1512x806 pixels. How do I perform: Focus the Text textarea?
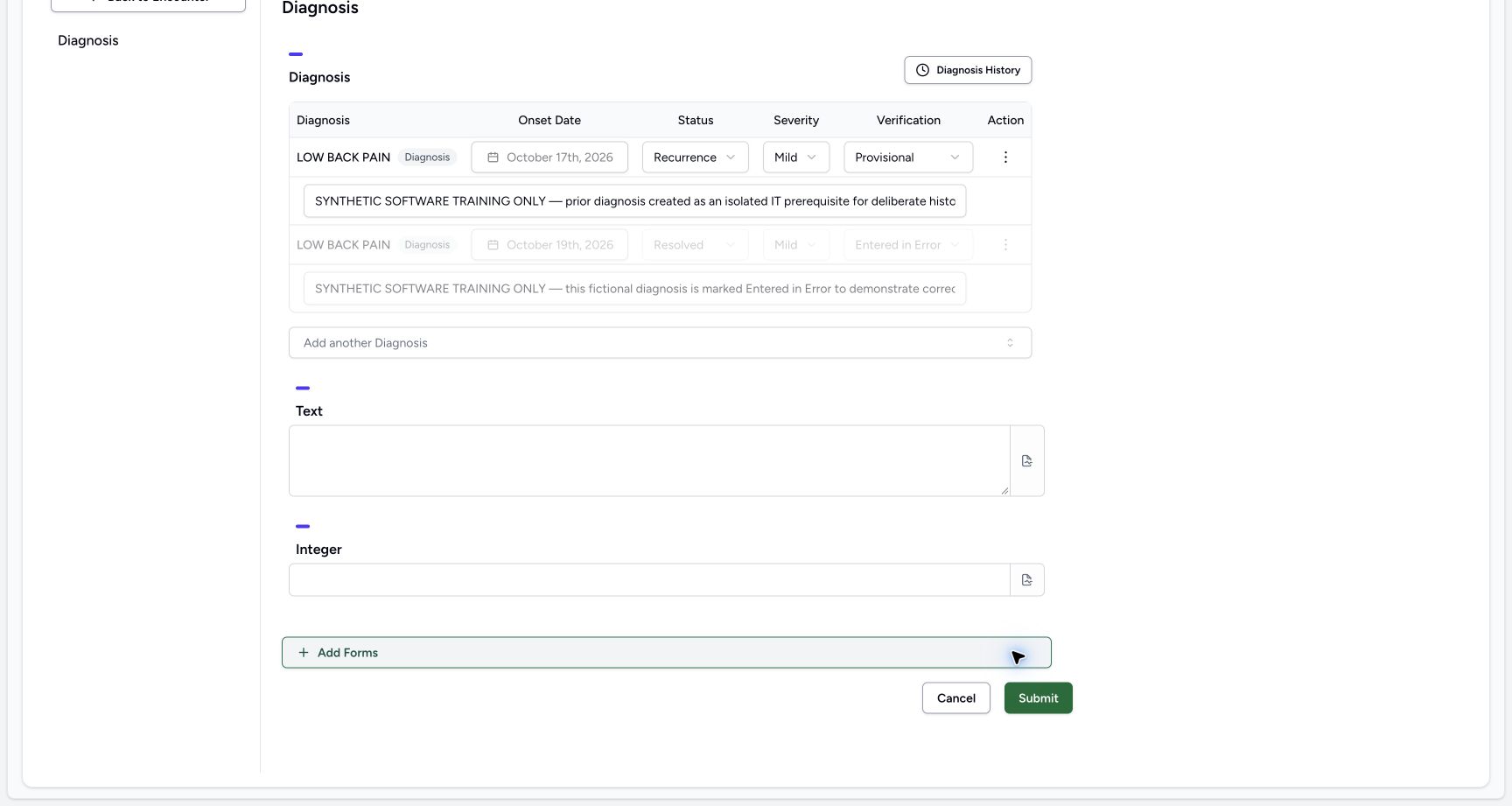point(649,461)
